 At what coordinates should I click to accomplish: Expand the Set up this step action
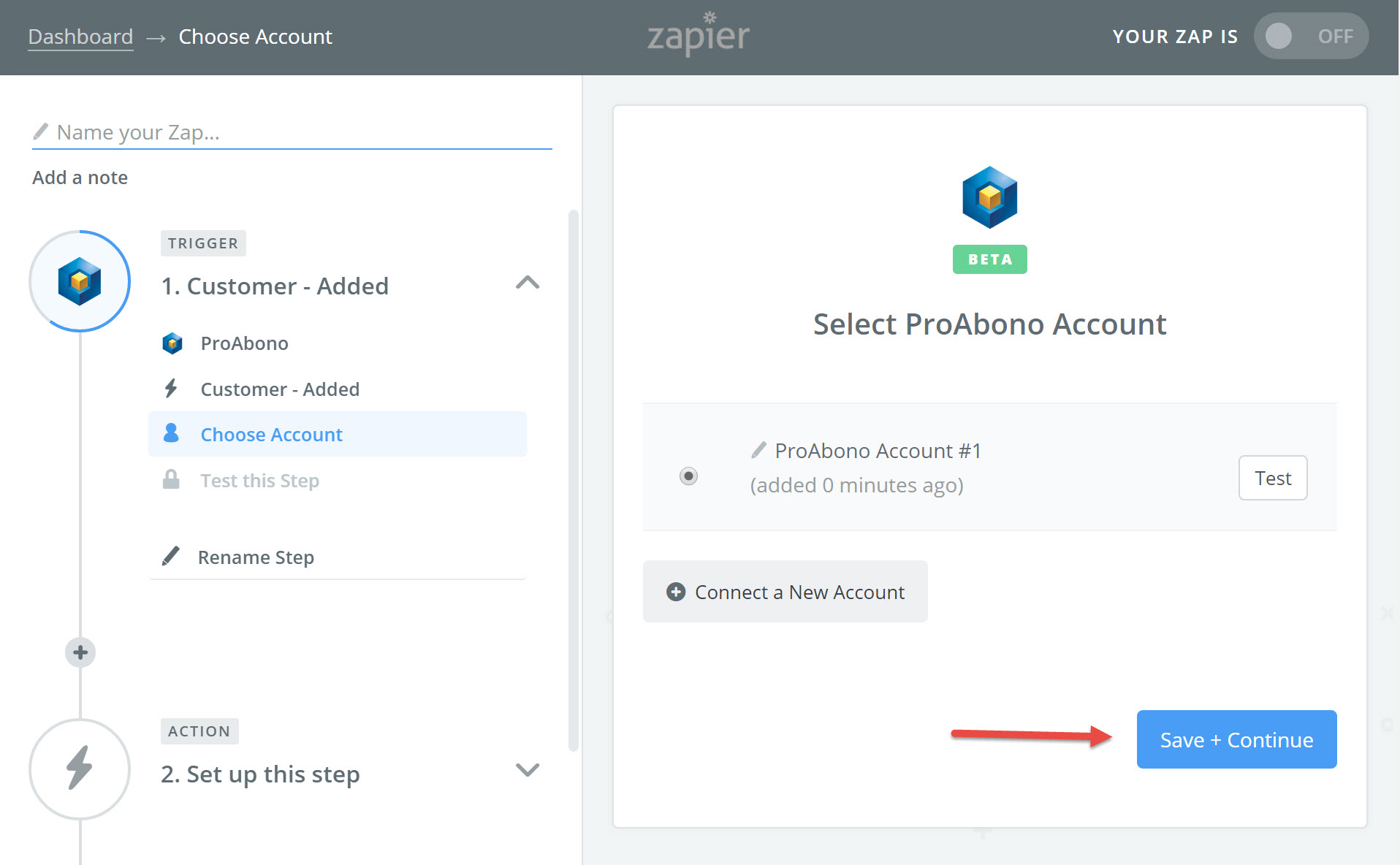point(527,769)
